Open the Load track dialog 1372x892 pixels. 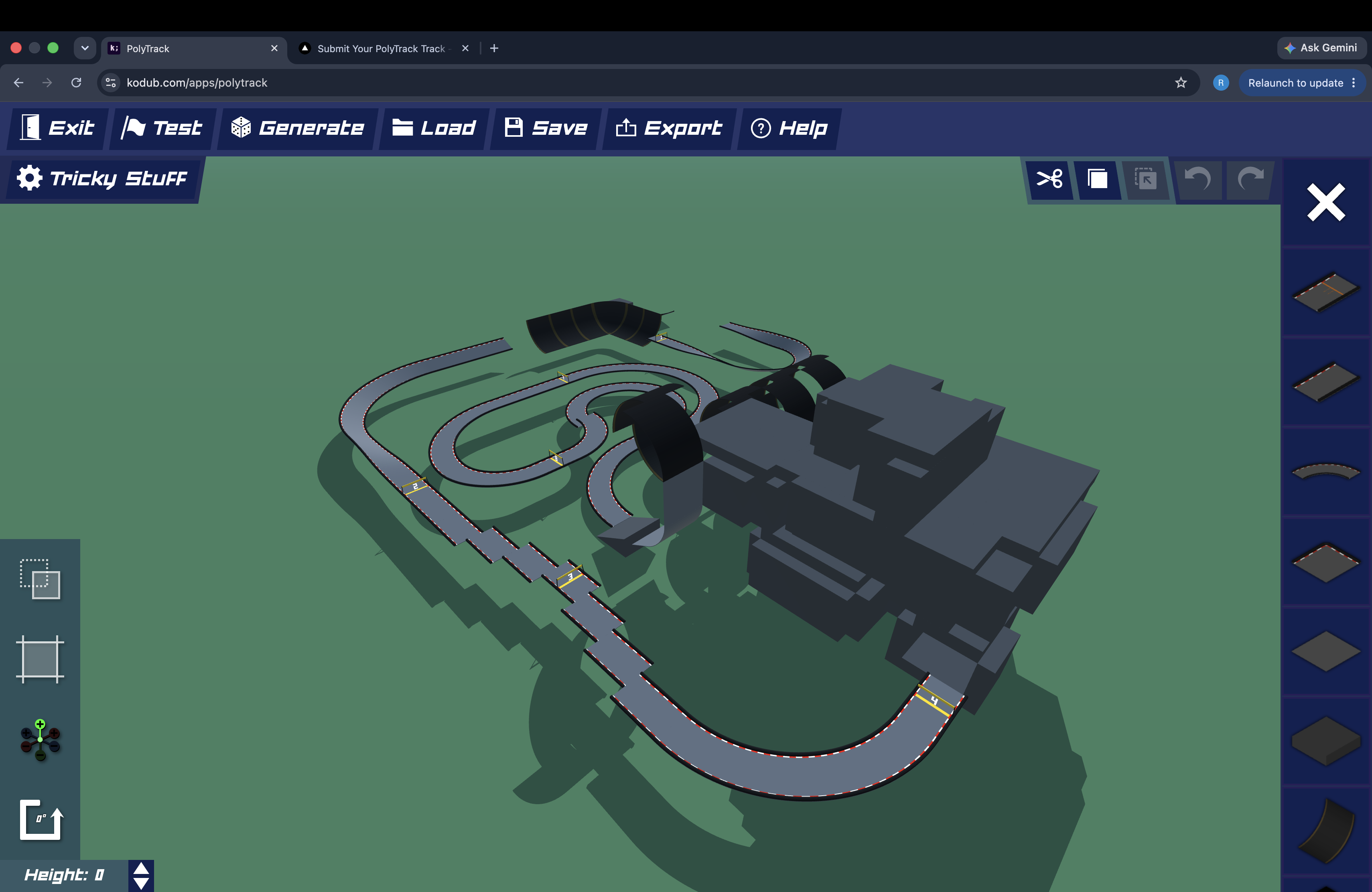(x=434, y=128)
